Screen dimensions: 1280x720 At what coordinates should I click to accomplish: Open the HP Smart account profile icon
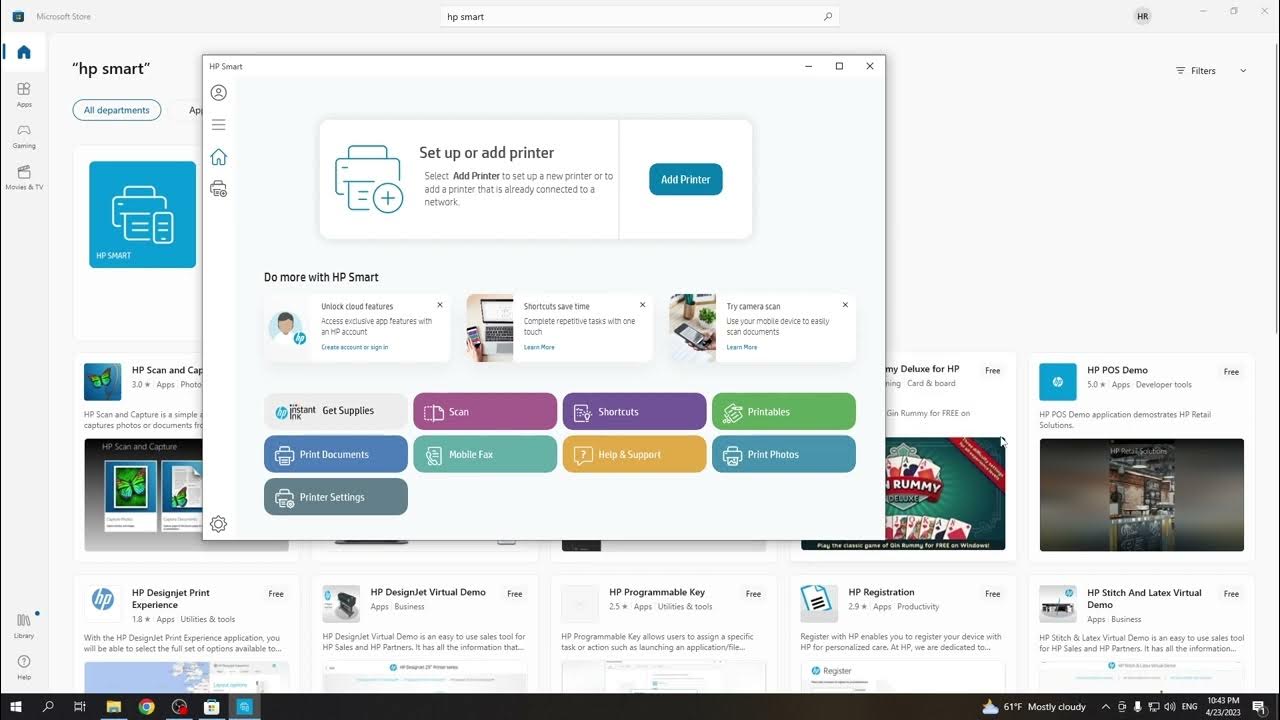pos(218,93)
